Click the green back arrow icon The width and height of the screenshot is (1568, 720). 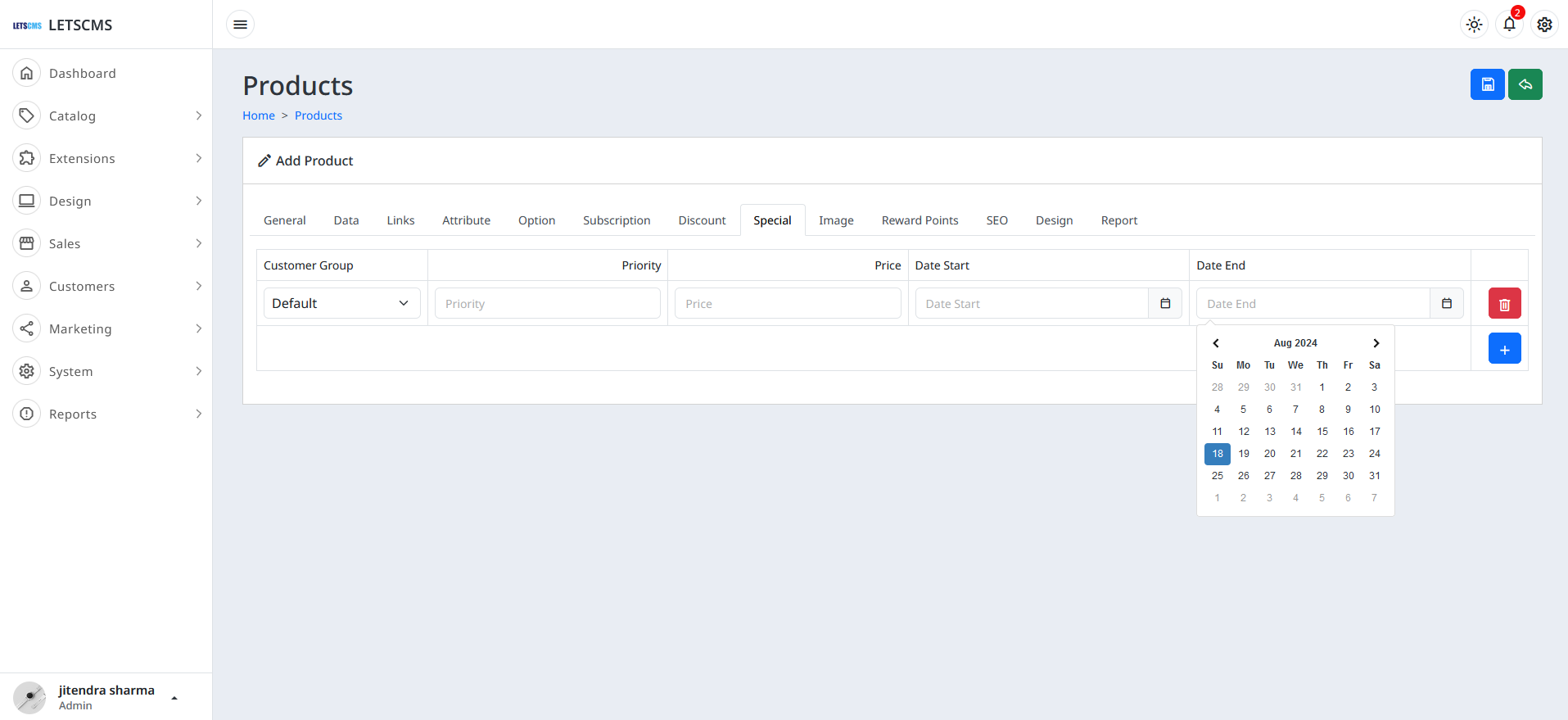click(x=1525, y=84)
